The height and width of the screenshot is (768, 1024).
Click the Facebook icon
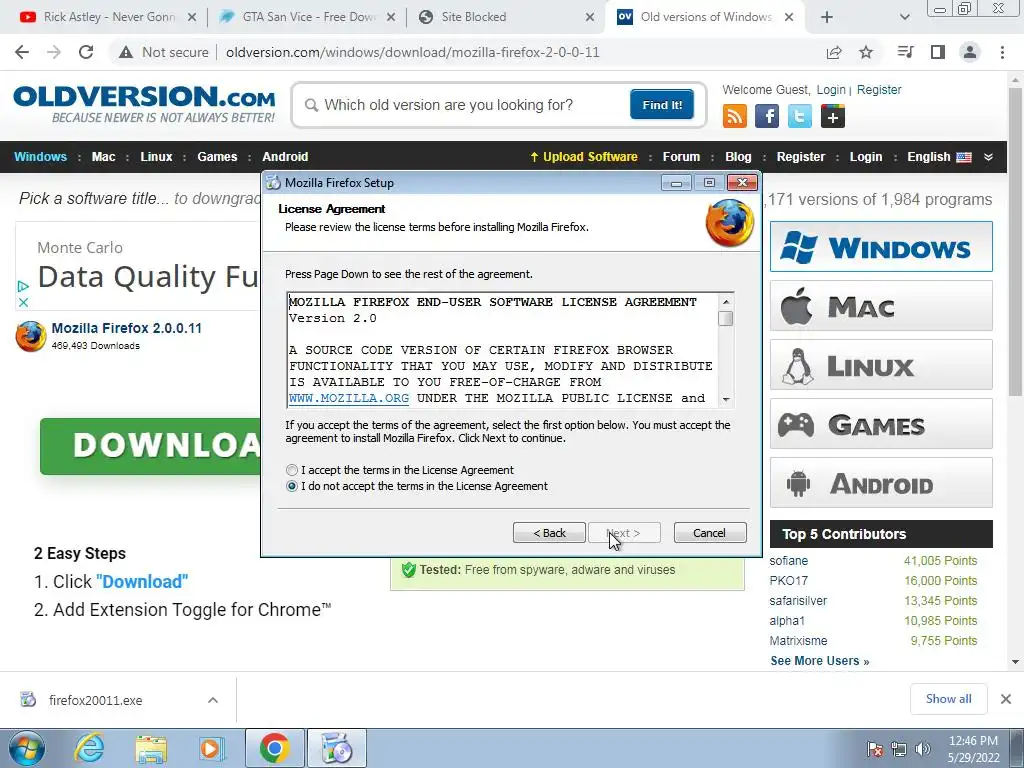[767, 116]
